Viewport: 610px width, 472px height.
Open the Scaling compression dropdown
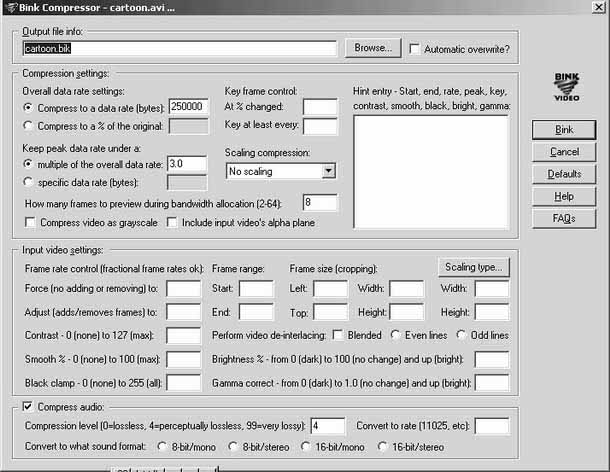pyautogui.click(x=329, y=171)
